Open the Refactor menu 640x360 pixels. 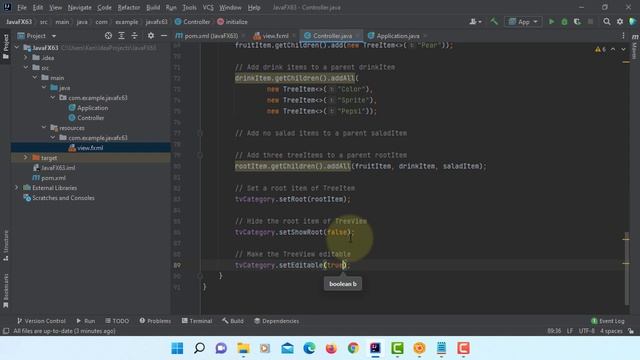[129, 7]
